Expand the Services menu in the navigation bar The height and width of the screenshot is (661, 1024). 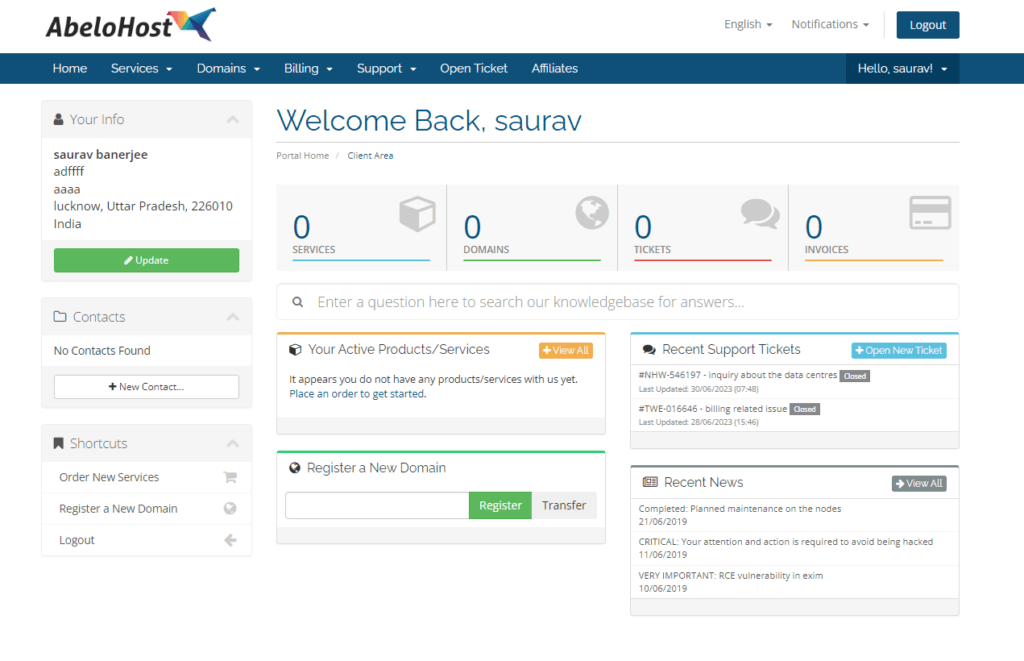pyautogui.click(x=141, y=68)
